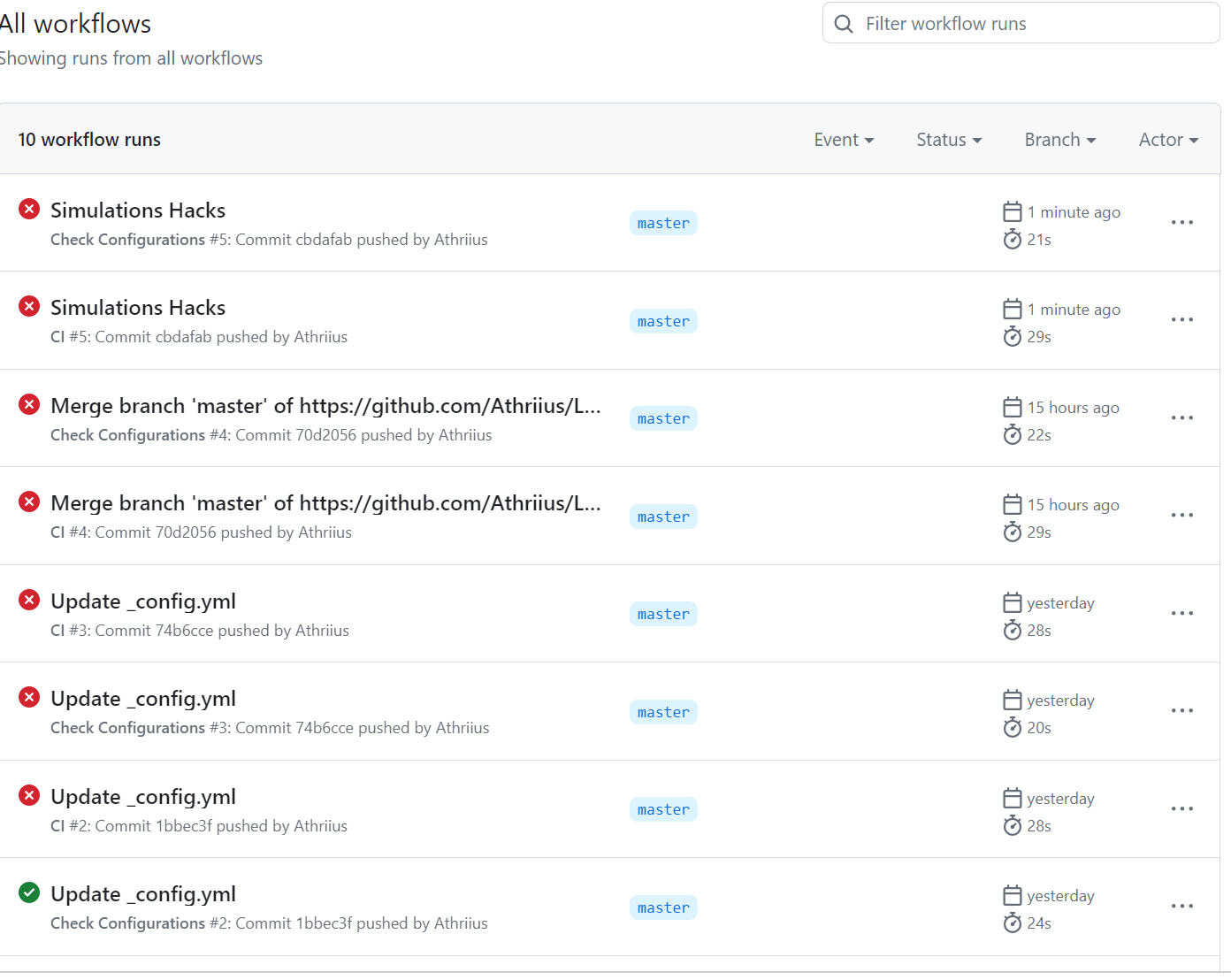Click the calendar icon on Check Configurations #4 row
Screen dimensions: 1231x980
[1013, 407]
